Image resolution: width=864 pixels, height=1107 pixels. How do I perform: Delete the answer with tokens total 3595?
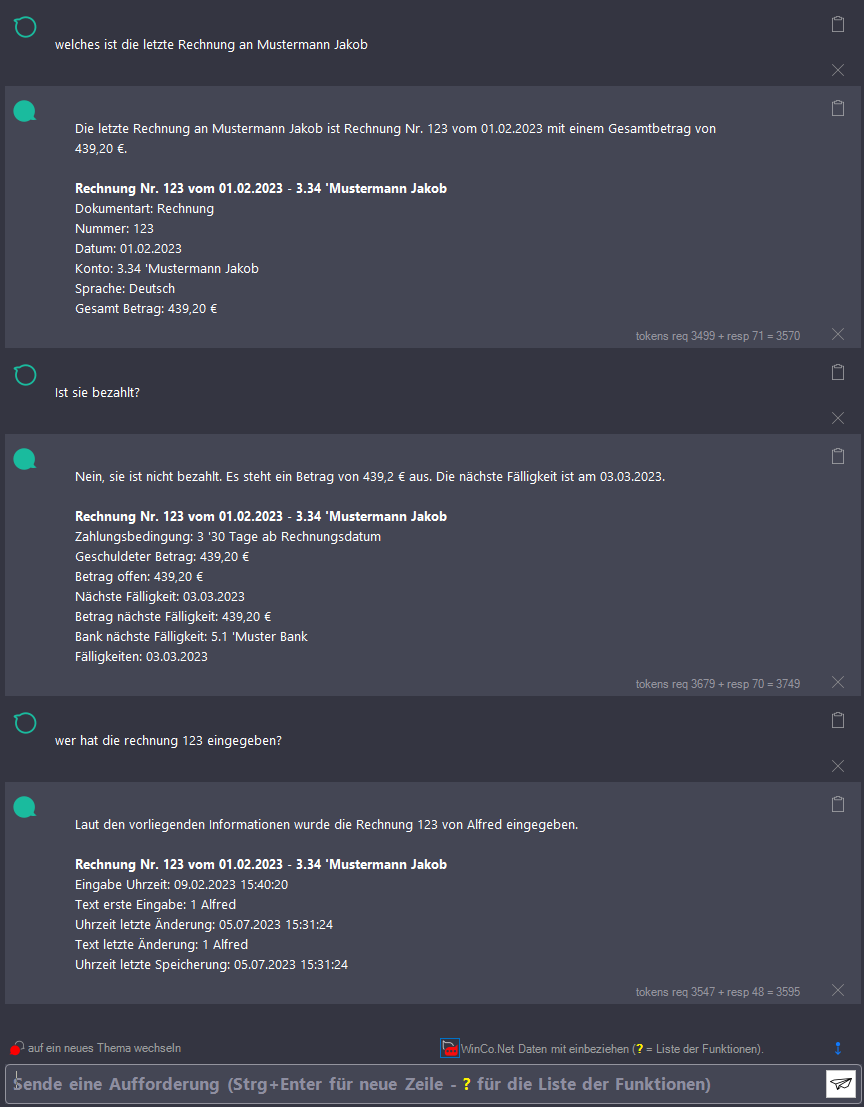point(838,990)
